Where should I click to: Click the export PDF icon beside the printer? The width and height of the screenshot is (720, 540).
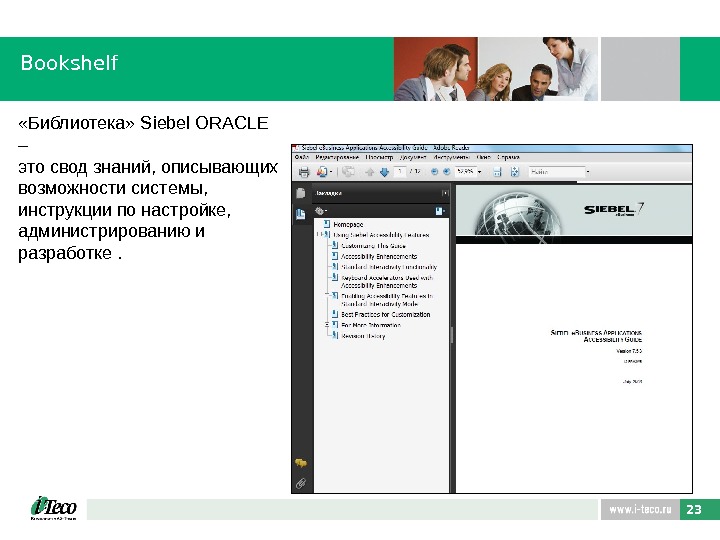(x=322, y=172)
